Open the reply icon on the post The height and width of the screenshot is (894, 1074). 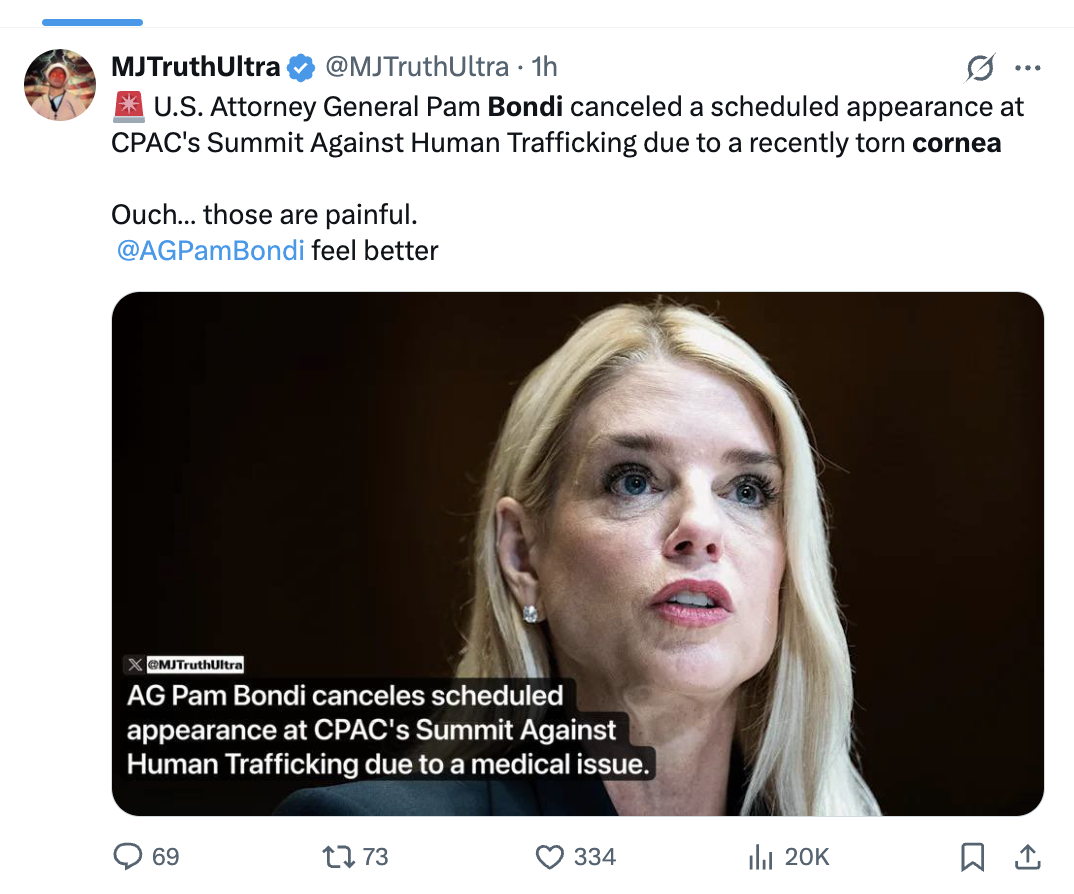pyautogui.click(x=128, y=857)
